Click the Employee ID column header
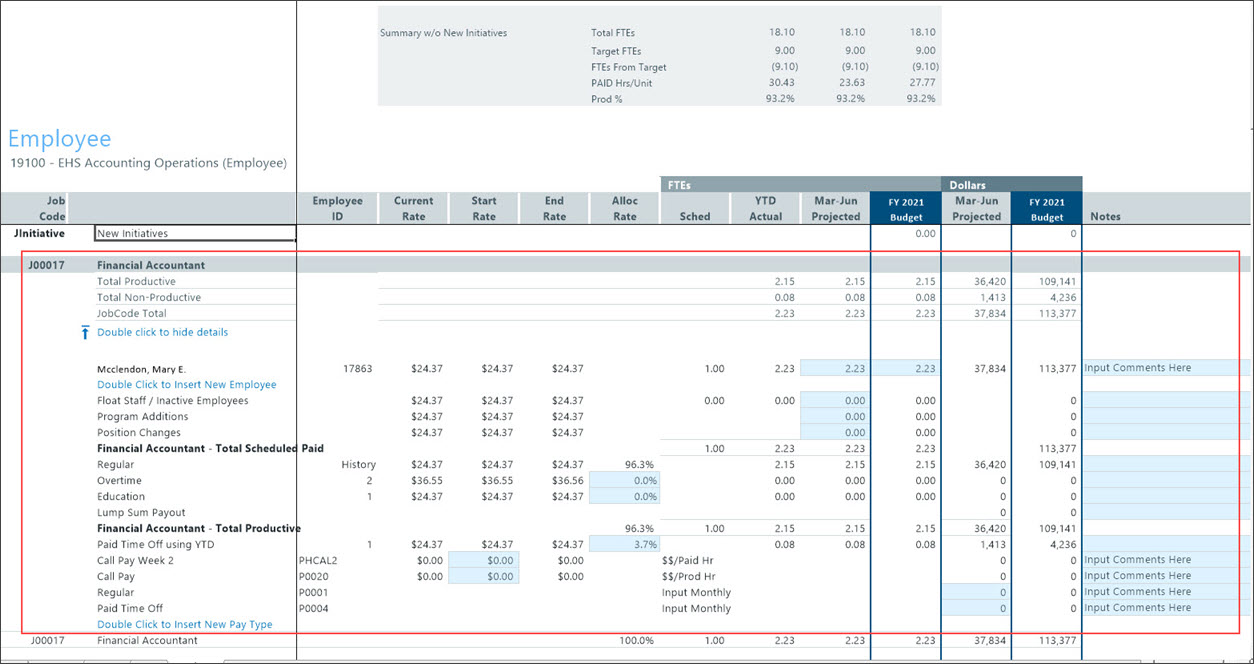This screenshot has width=1254, height=664. pyautogui.click(x=337, y=209)
